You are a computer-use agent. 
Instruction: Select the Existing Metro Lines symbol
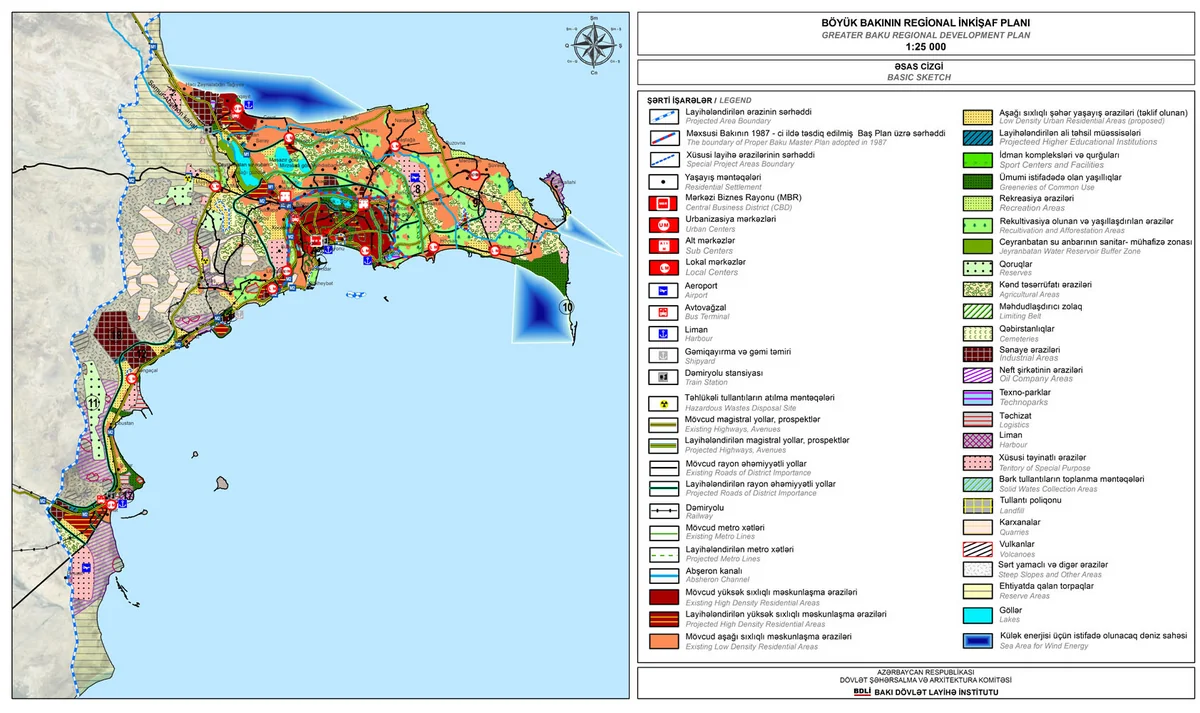click(663, 532)
